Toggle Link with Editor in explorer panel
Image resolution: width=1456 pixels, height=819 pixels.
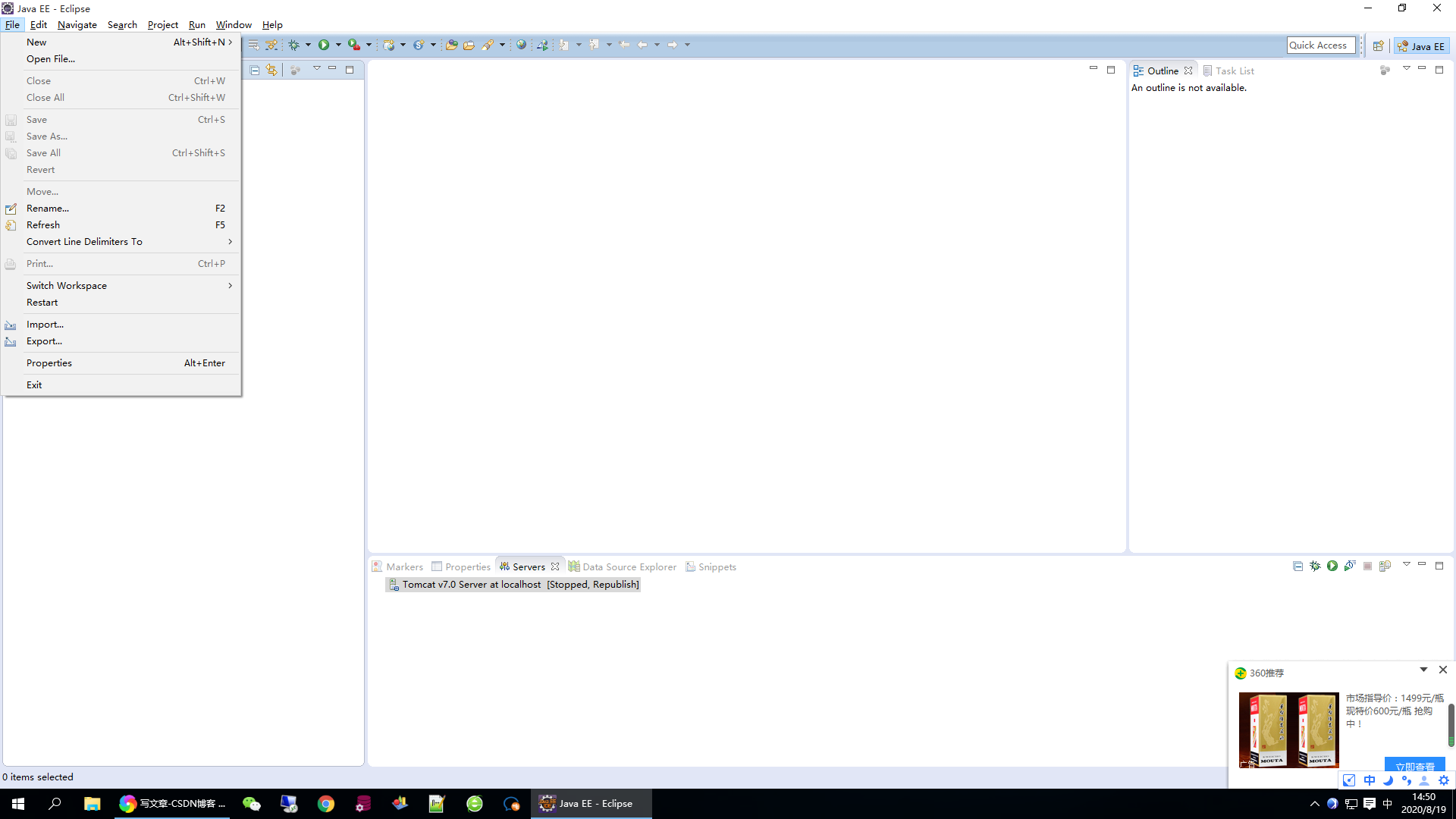click(x=271, y=71)
